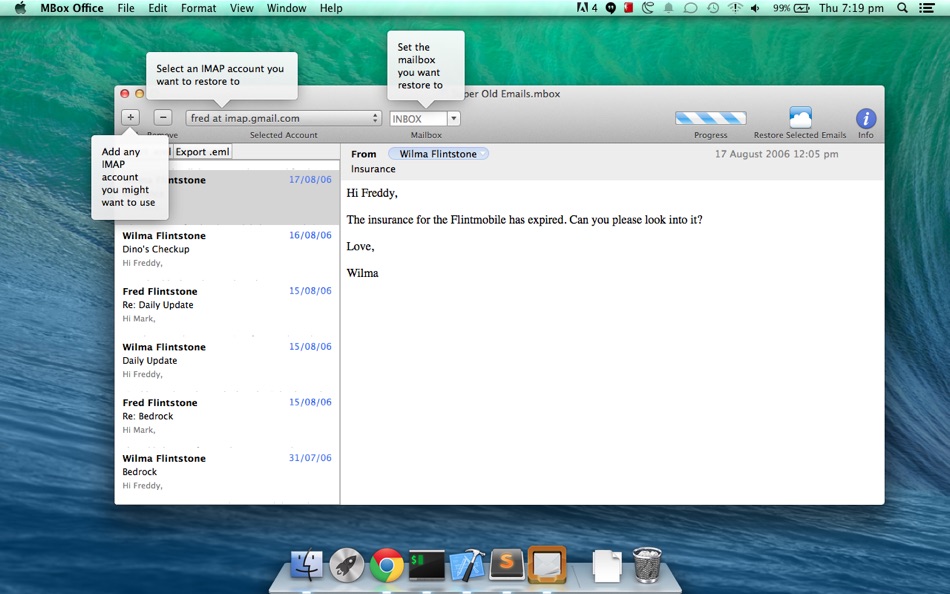Click the Insurance subject line in header
950x594 pixels.
[x=373, y=169]
